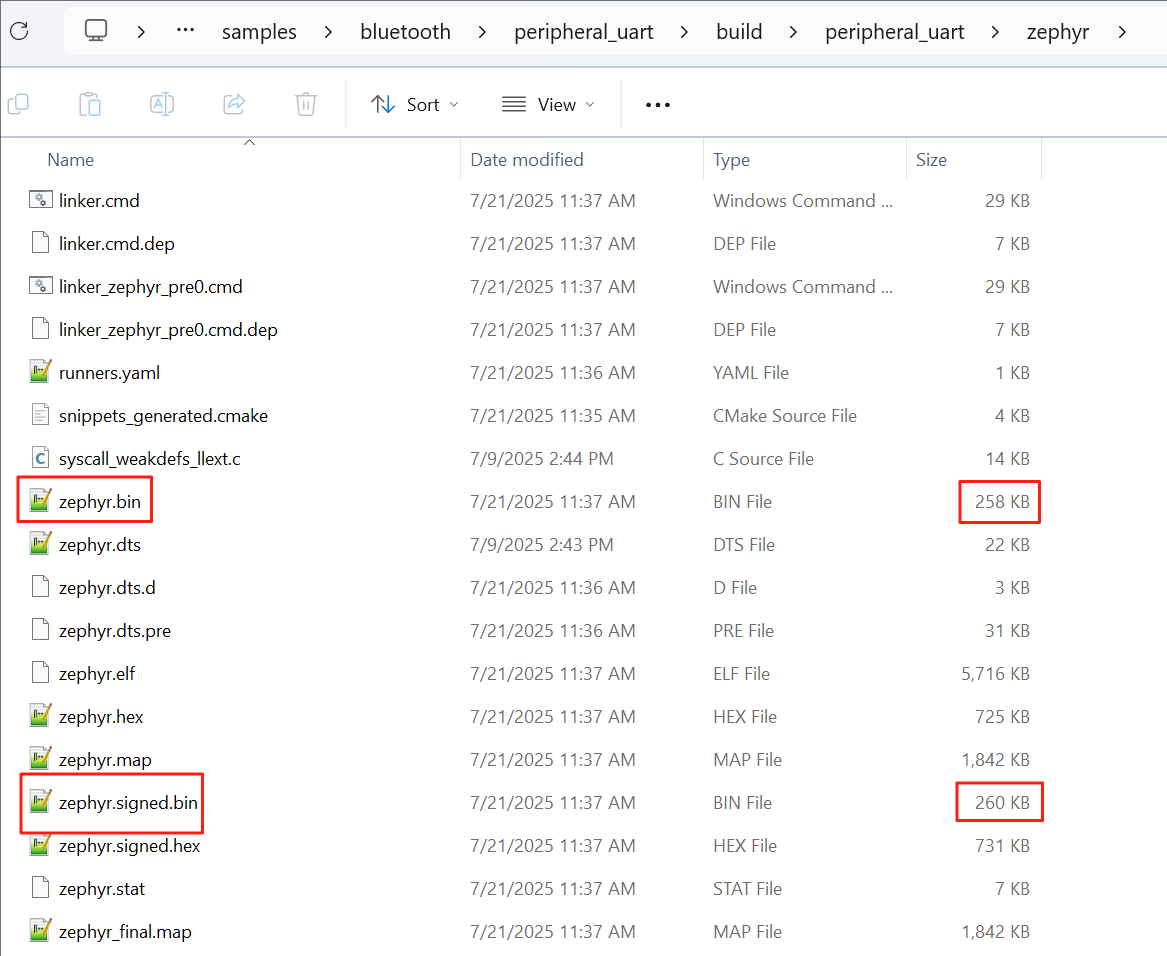The width and height of the screenshot is (1167, 956).
Task: Click the linker.cmd.dep file icon
Action: click(41, 243)
